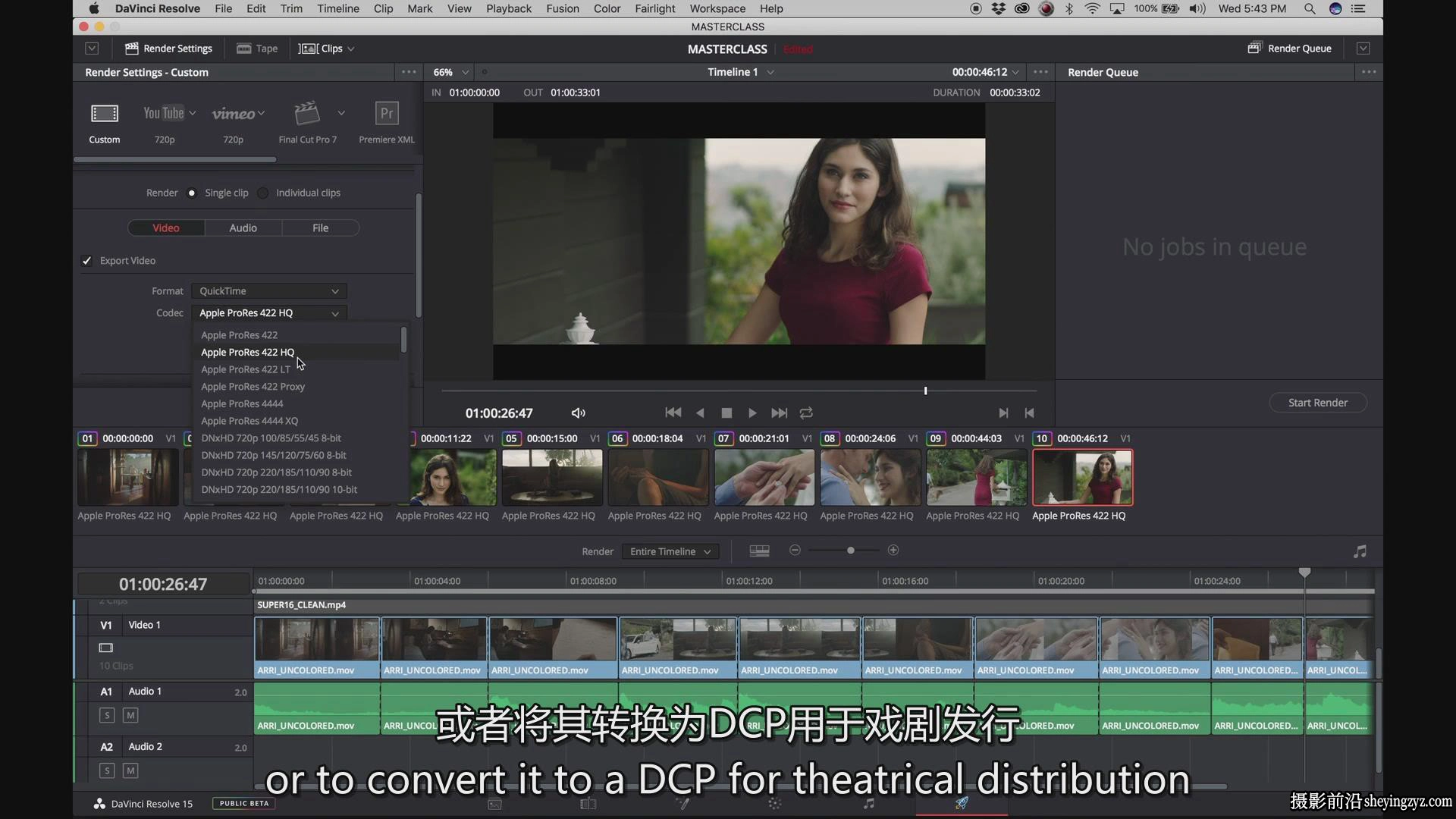Open the Color page icon
This screenshot has height=819, width=1456.
[x=774, y=803]
